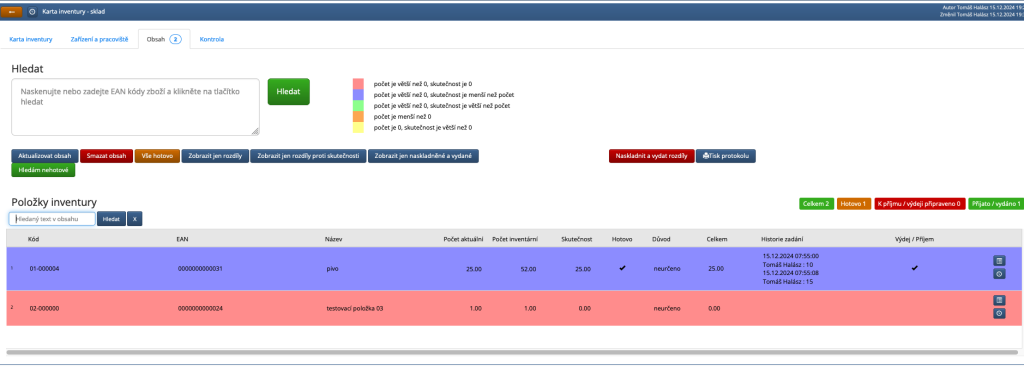Image resolution: width=1024 pixels, height=372 pixels.
Task: Click the Název column header
Action: (x=334, y=240)
